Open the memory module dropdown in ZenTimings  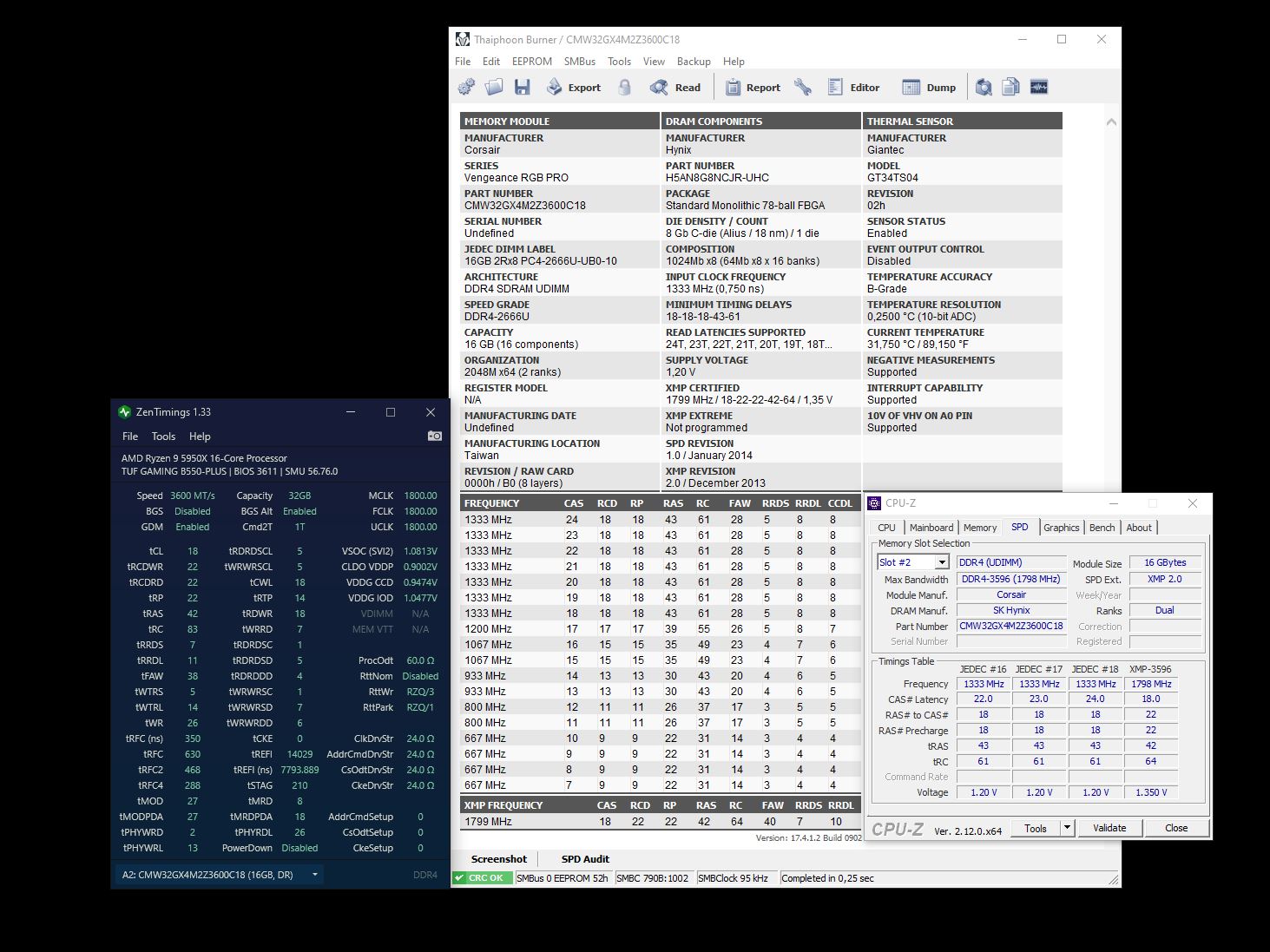220,875
